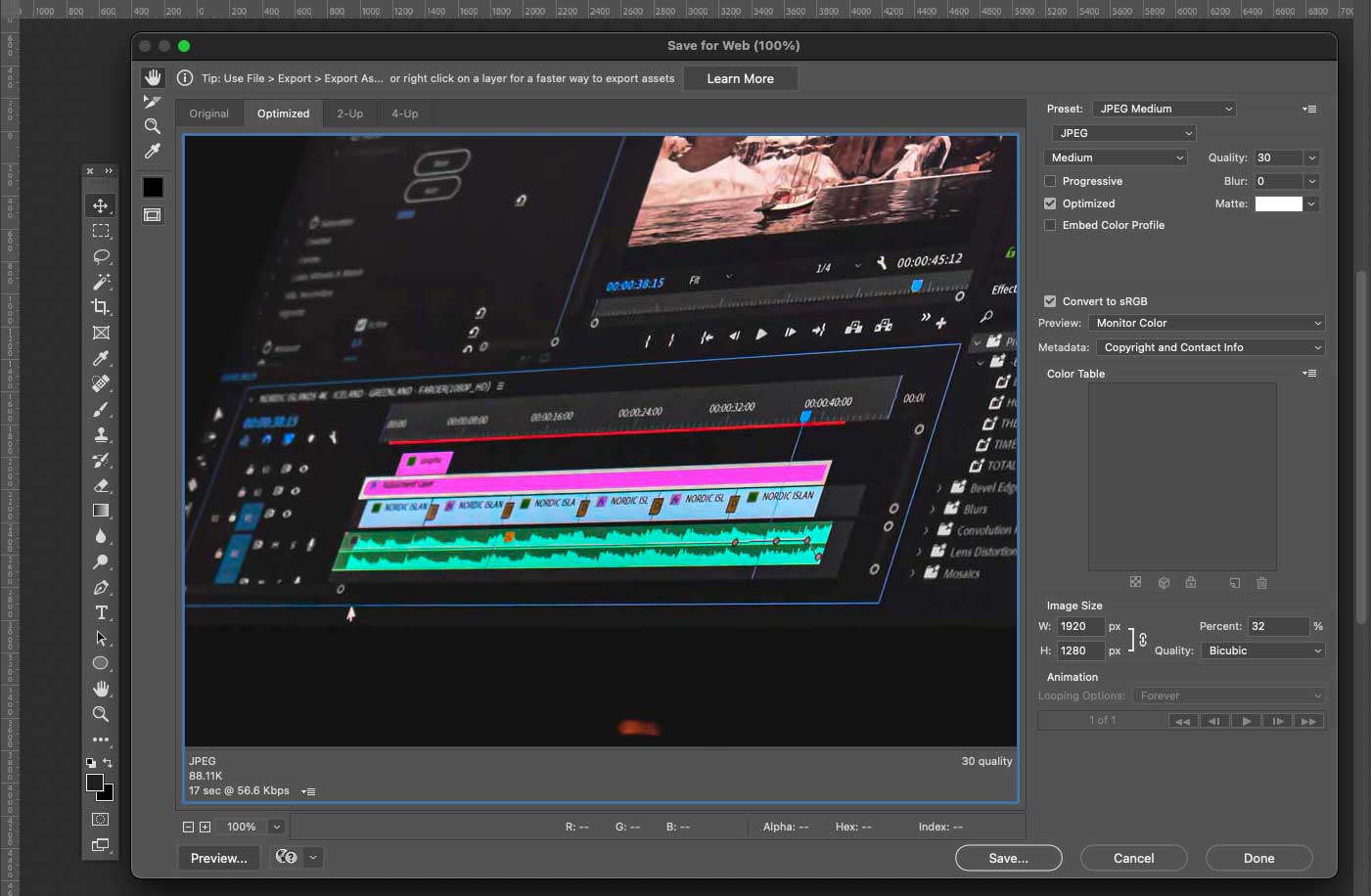Select the Crop tool in Photoshop toolbar
Image resolution: width=1371 pixels, height=896 pixels.
click(x=101, y=307)
